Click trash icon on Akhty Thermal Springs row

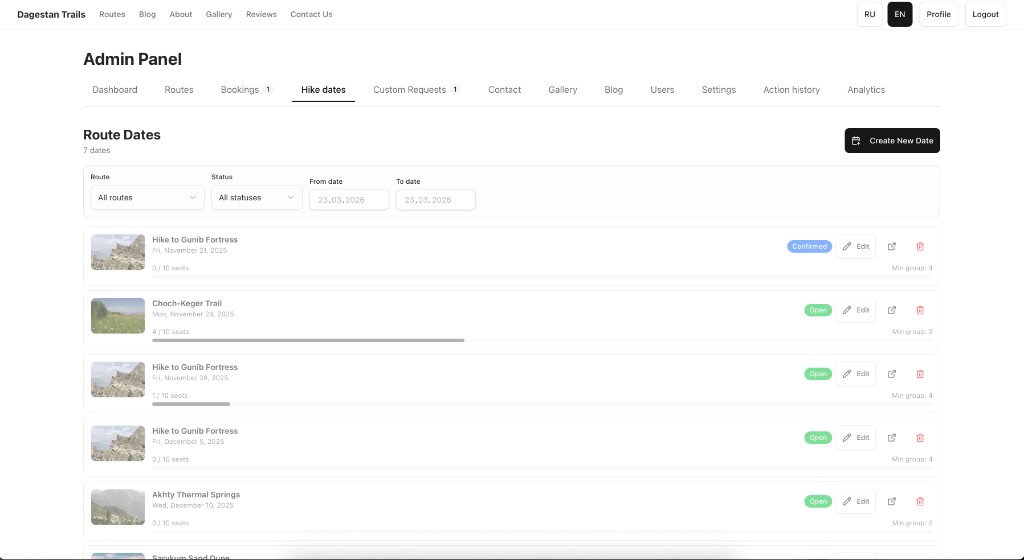pos(920,501)
